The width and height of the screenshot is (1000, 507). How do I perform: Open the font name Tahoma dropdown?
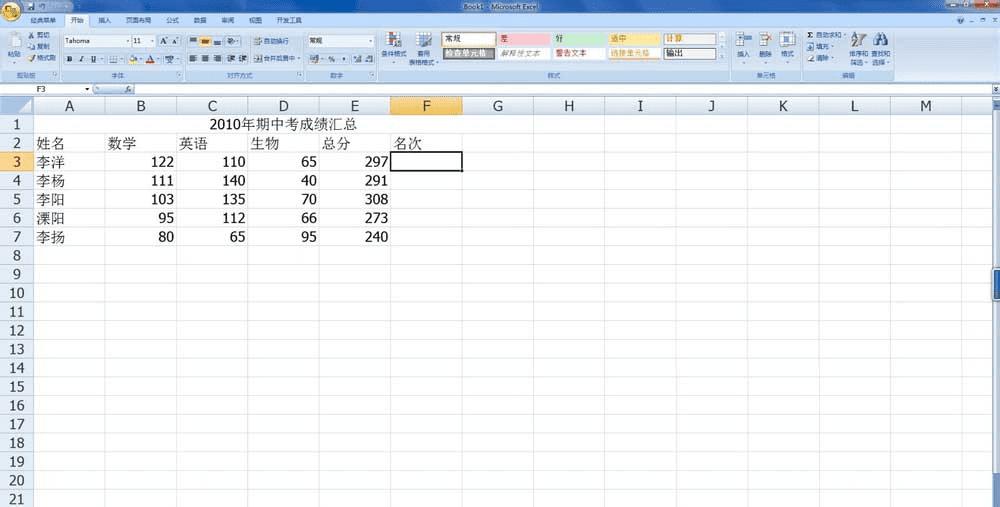coord(128,41)
